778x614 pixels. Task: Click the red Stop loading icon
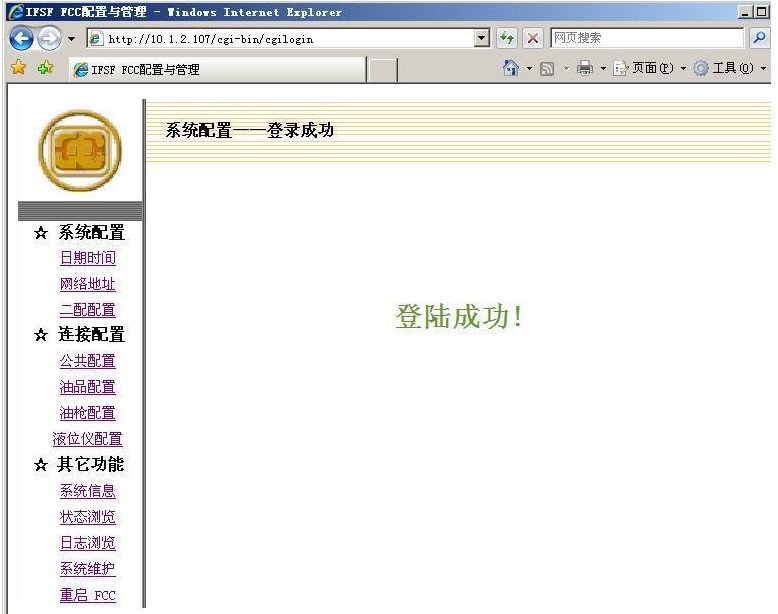click(533, 38)
